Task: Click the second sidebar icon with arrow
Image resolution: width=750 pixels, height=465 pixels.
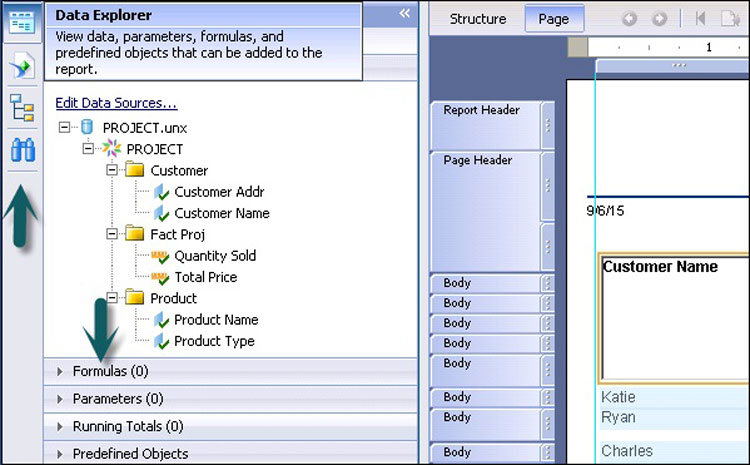Action: (22, 66)
